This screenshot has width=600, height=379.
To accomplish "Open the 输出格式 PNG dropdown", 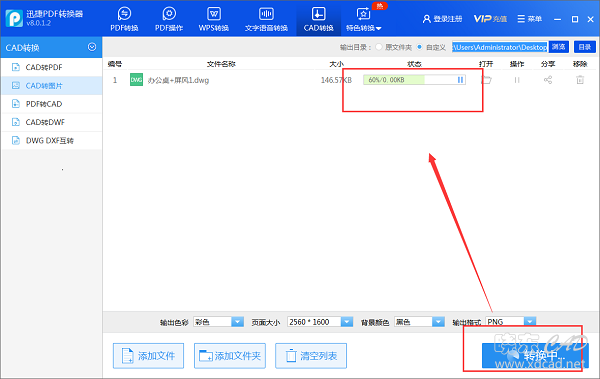I will (x=511, y=322).
